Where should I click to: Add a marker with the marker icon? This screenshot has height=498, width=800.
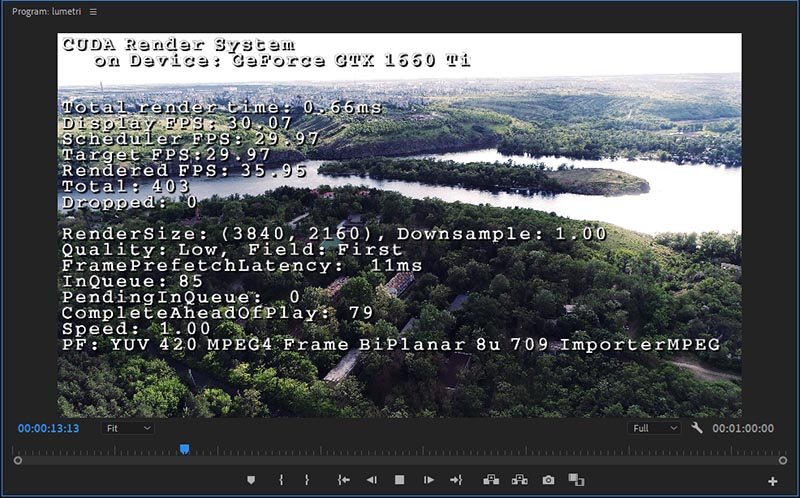251,480
